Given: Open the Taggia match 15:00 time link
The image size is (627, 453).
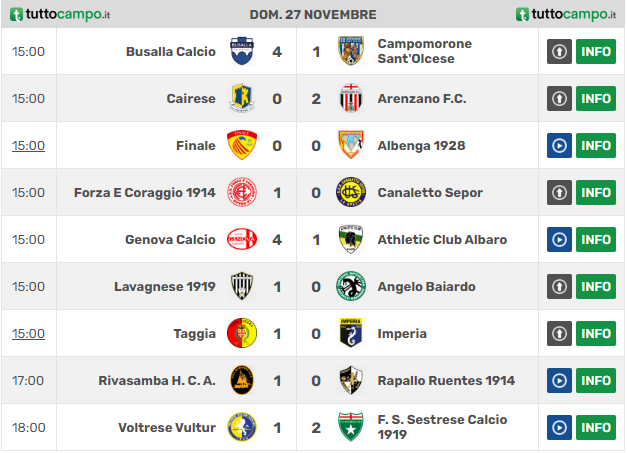Looking at the screenshot, I should pos(28,333).
